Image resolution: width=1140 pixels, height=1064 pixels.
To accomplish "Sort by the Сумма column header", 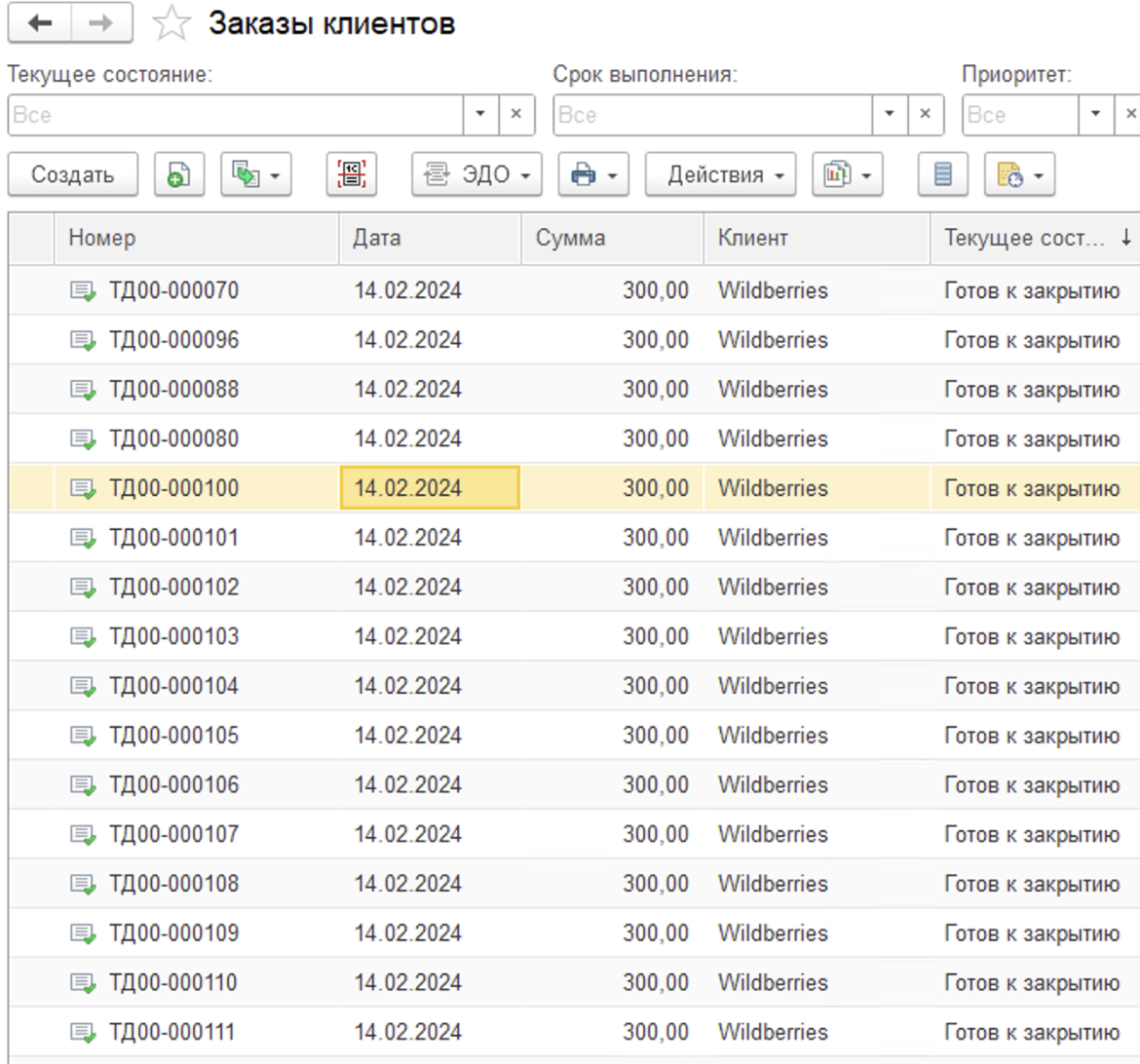I will pos(611,239).
